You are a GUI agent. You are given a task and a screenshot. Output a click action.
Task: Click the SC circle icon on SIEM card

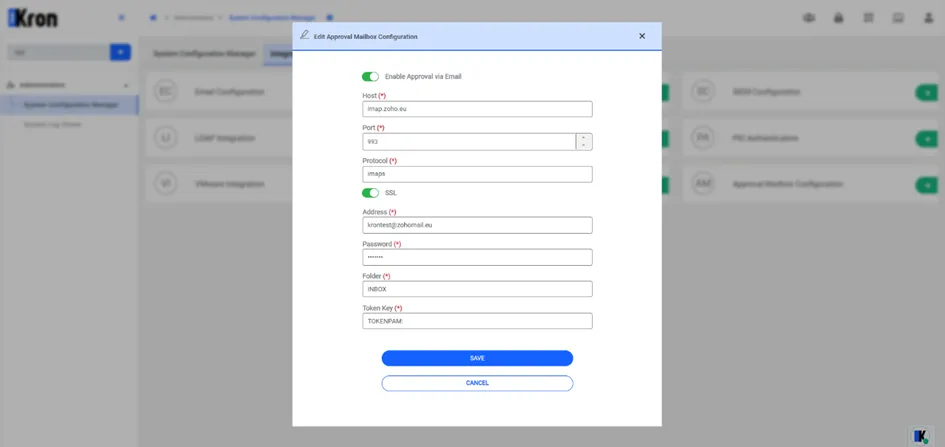tap(703, 92)
